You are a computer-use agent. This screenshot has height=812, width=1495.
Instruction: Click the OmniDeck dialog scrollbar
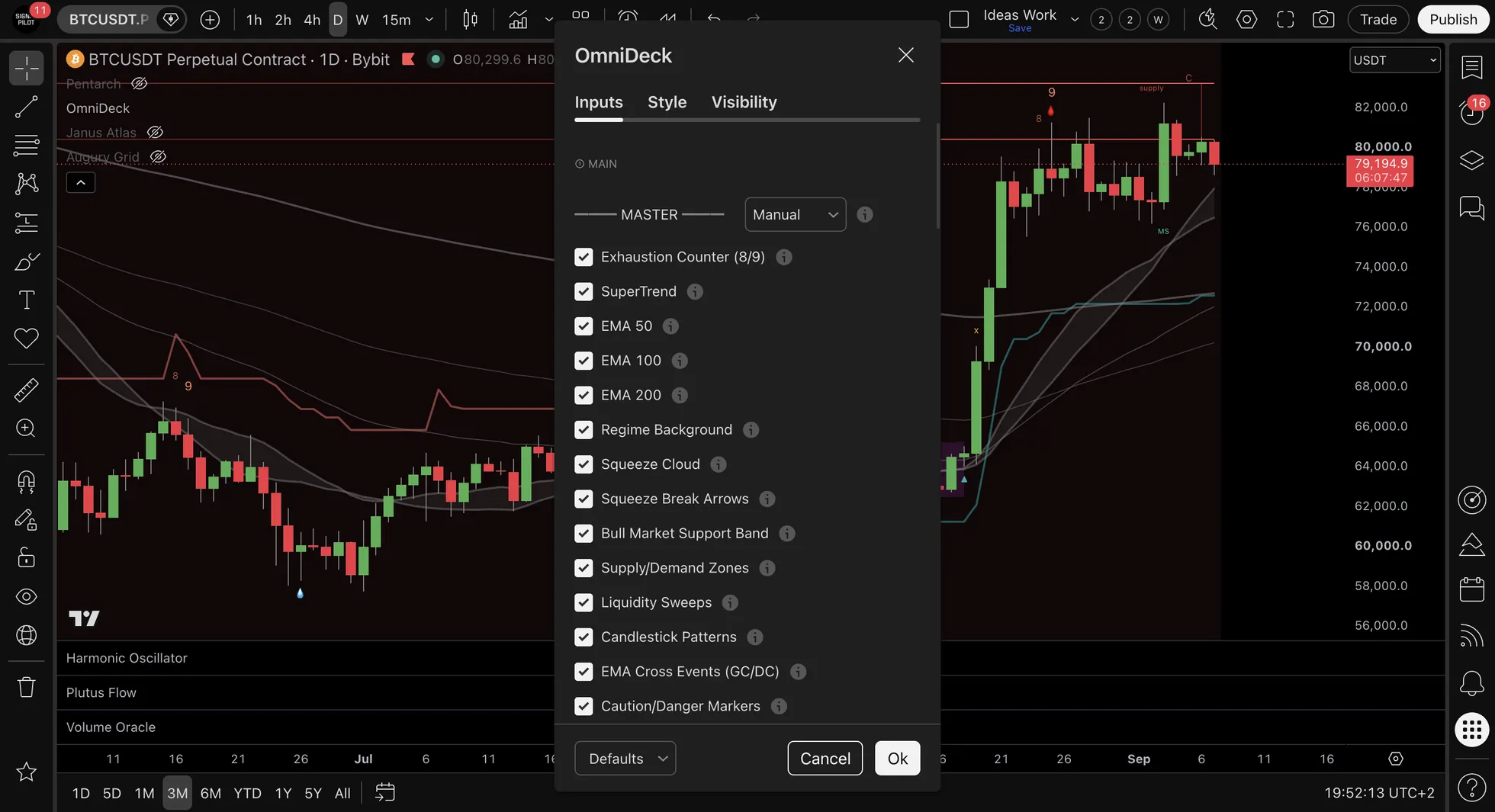(x=937, y=175)
